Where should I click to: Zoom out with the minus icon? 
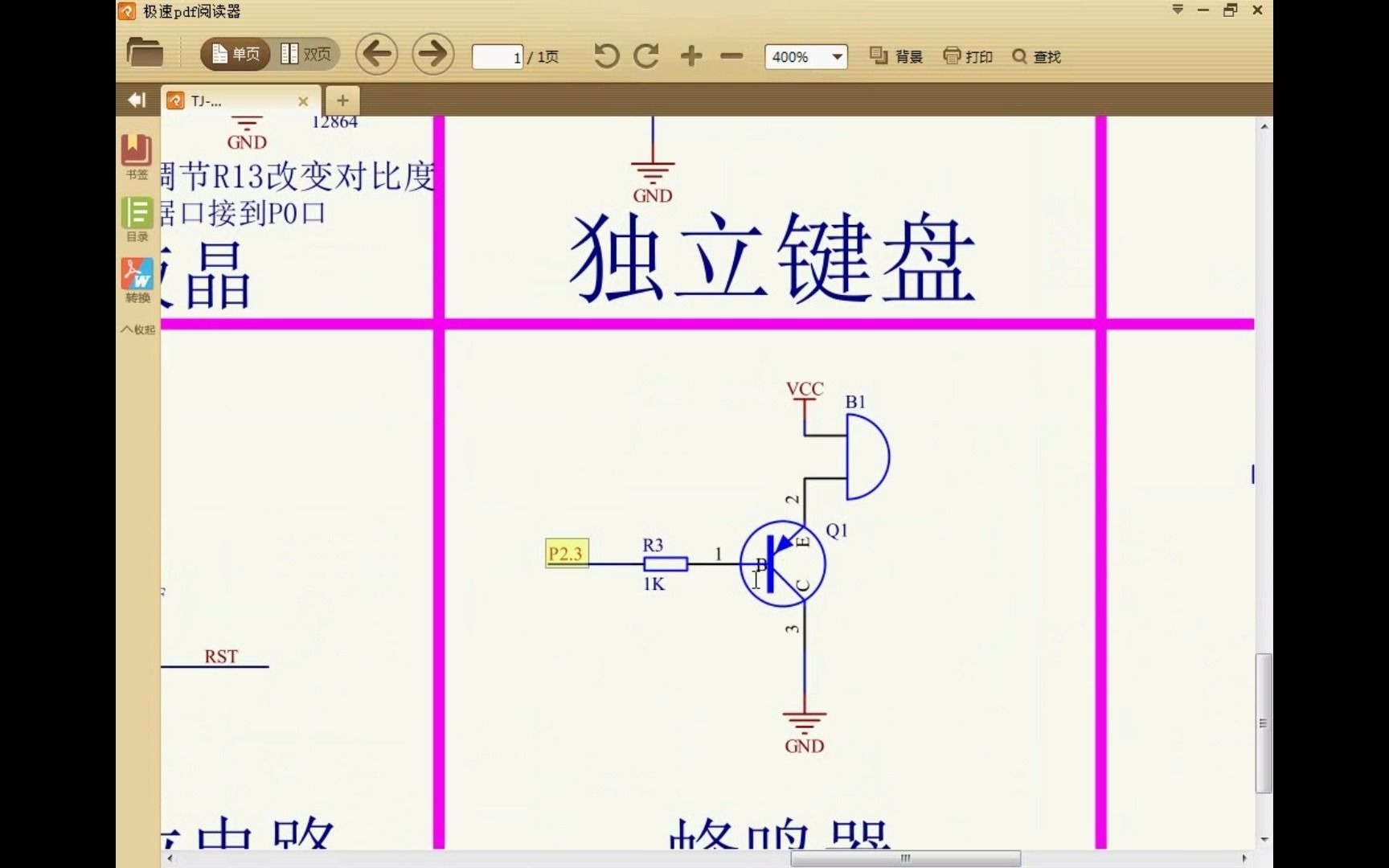click(731, 56)
